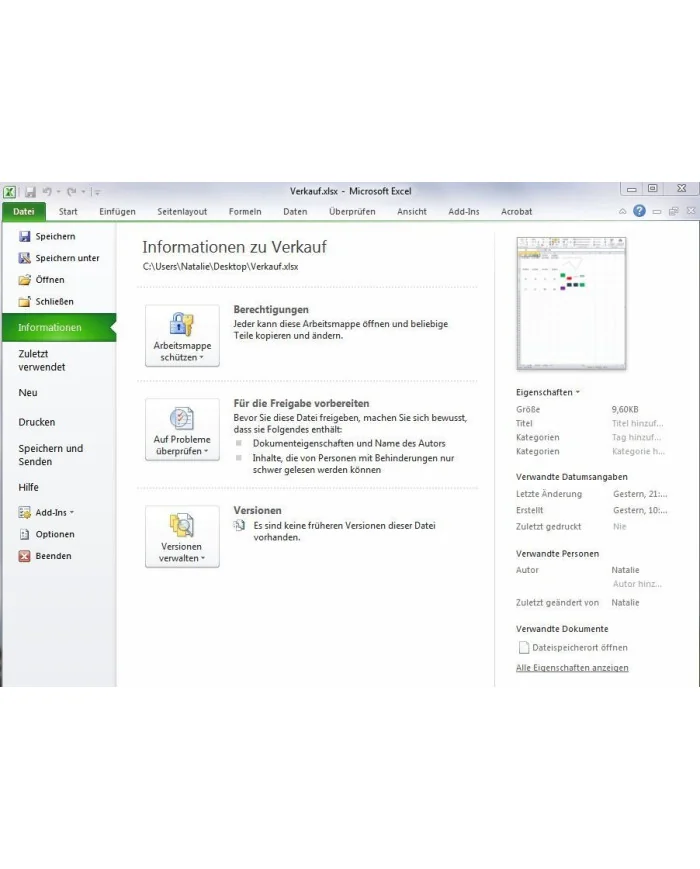Select Neu in the backstage menu

[28, 392]
